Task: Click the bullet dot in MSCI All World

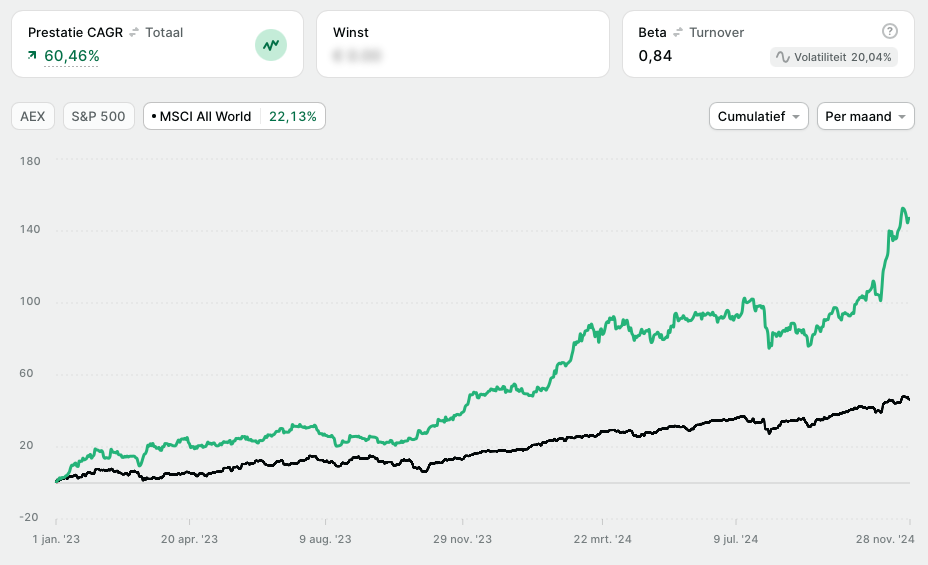Action: (153, 117)
